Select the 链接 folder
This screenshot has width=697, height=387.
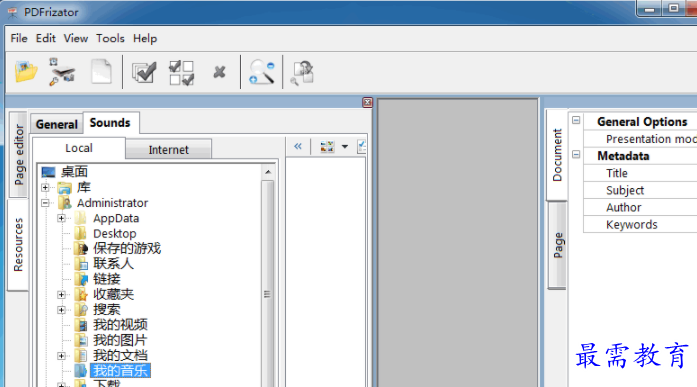pos(107,279)
